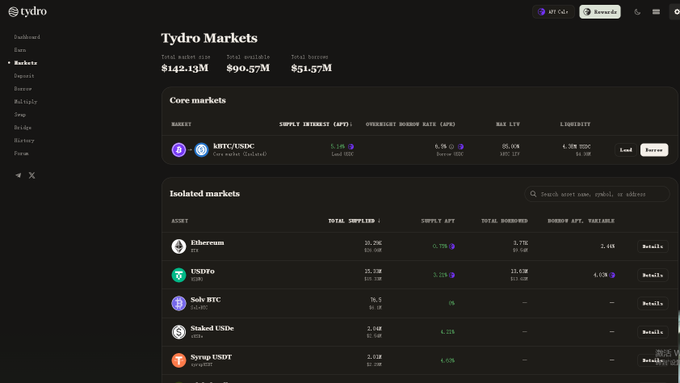680x383 pixels.
Task: Open the Earn page in sidebar
Action: pos(20,50)
